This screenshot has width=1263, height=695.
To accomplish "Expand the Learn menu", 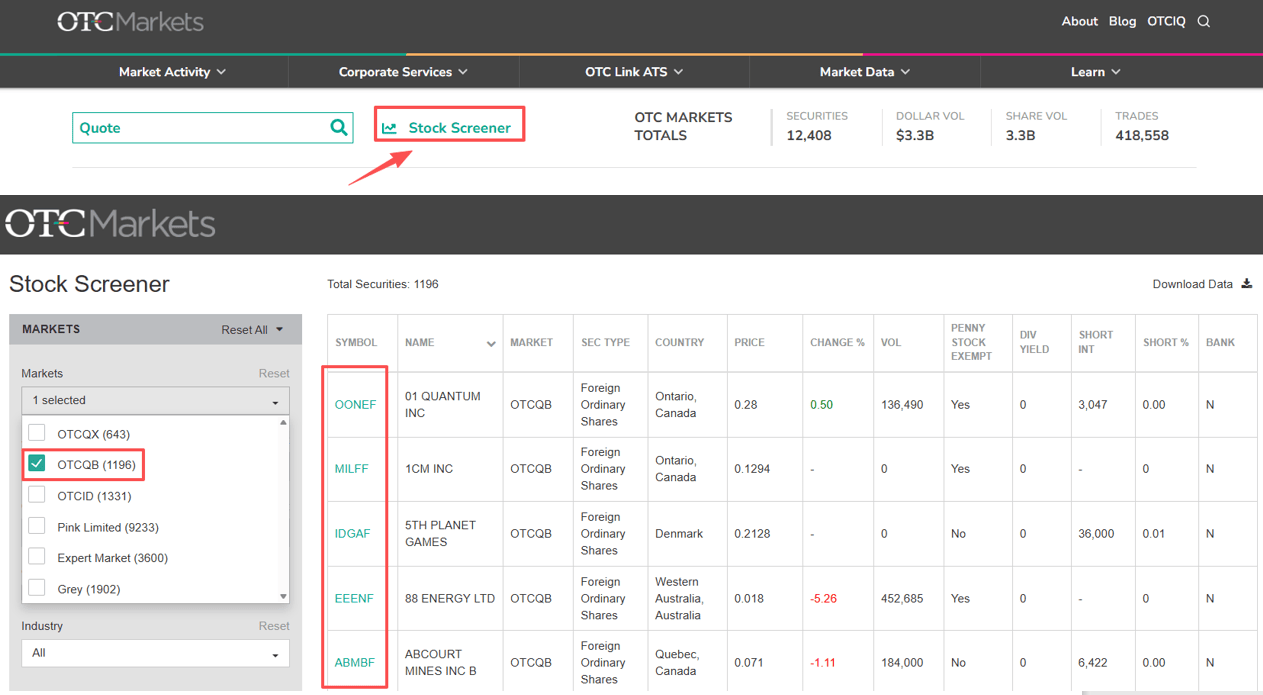I will pos(1096,72).
